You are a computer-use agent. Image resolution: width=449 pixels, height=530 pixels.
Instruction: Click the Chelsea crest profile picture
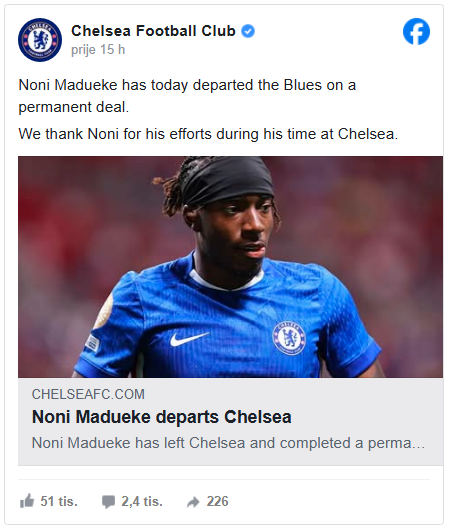(x=40, y=40)
